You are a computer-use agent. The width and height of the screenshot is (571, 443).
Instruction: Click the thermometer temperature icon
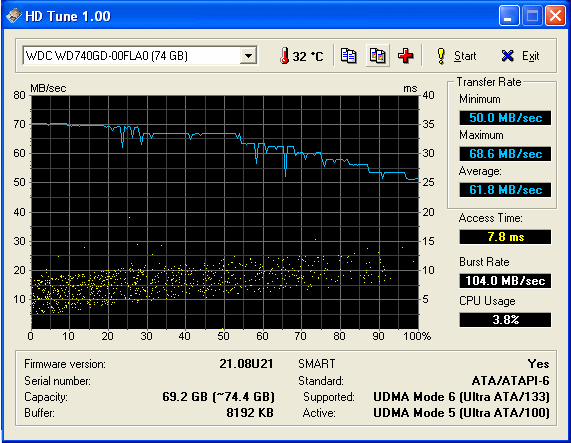pyautogui.click(x=284, y=56)
